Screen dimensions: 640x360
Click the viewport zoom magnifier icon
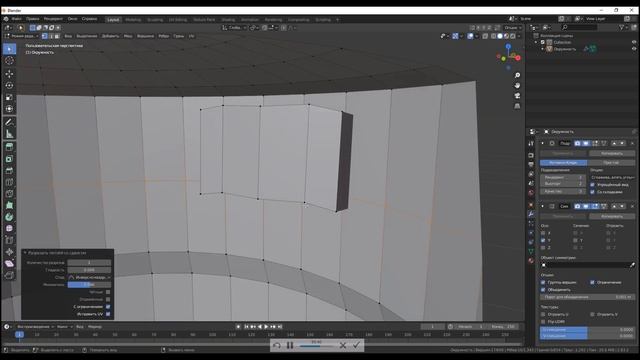click(x=517, y=76)
